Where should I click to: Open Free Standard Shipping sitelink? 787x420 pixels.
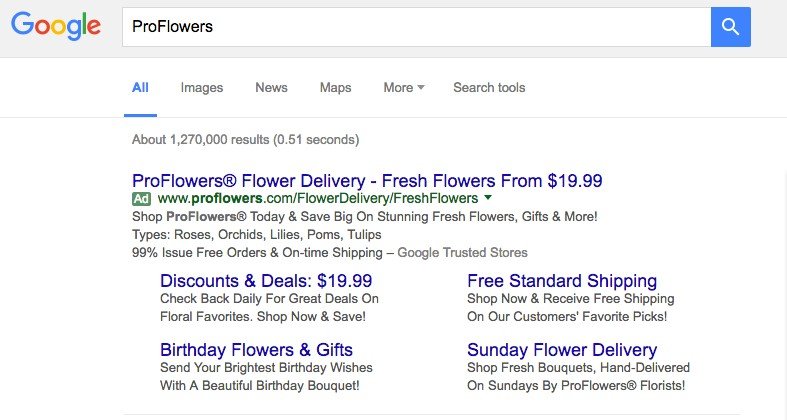tap(562, 281)
